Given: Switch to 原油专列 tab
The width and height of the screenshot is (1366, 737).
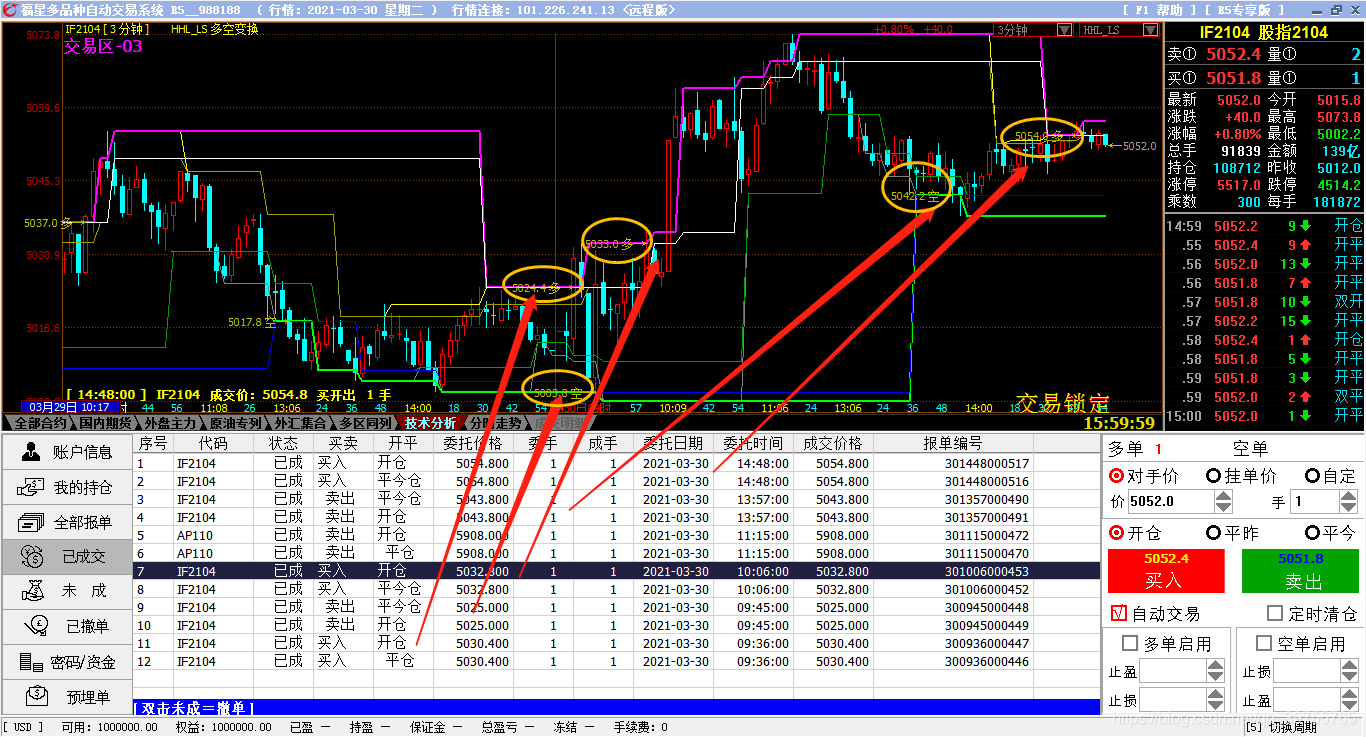Looking at the screenshot, I should (236, 423).
